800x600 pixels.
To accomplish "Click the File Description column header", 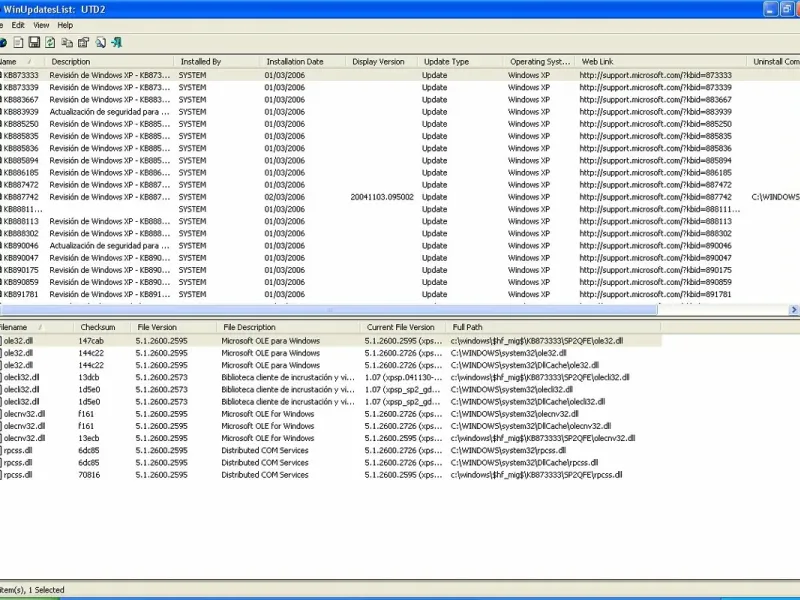I will (x=288, y=327).
